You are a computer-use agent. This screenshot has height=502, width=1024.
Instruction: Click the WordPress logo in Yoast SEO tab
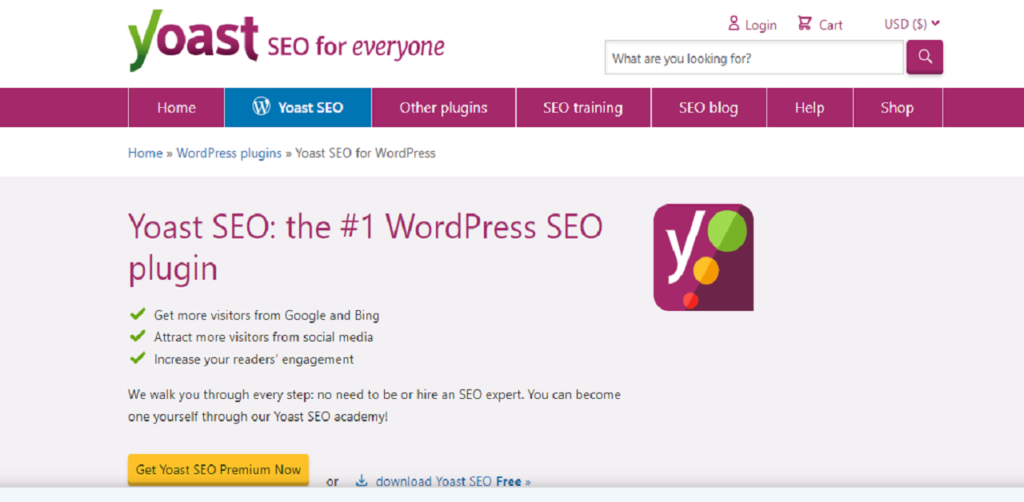tap(261, 107)
